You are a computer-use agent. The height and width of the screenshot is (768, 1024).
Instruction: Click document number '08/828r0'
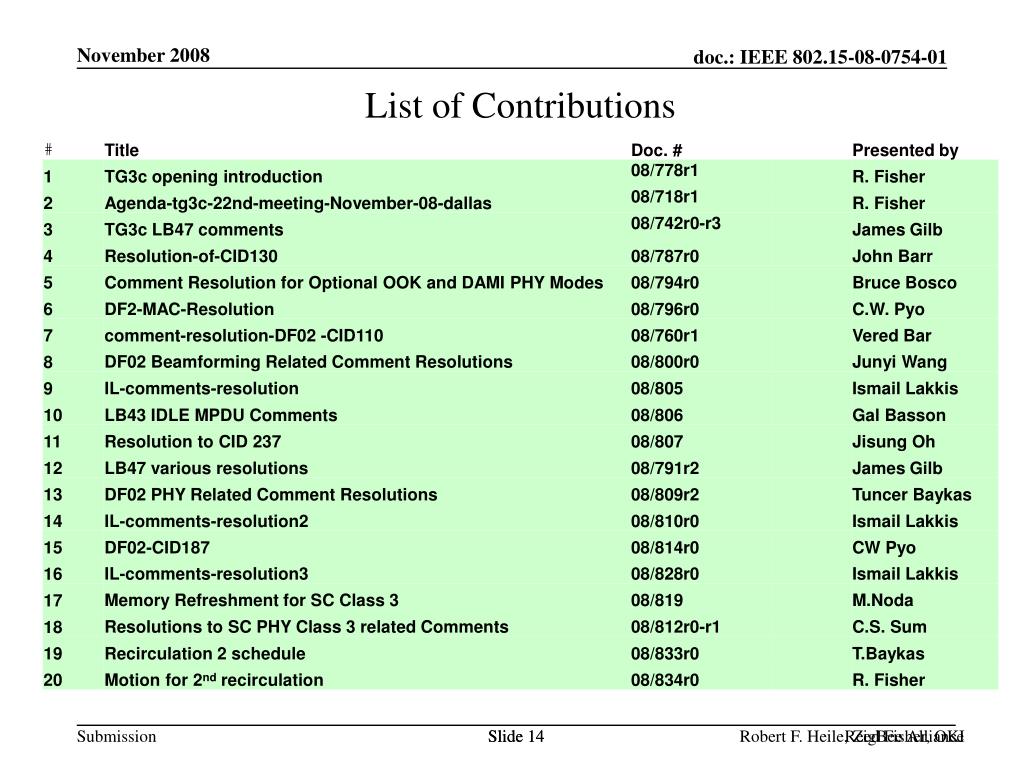click(x=665, y=574)
